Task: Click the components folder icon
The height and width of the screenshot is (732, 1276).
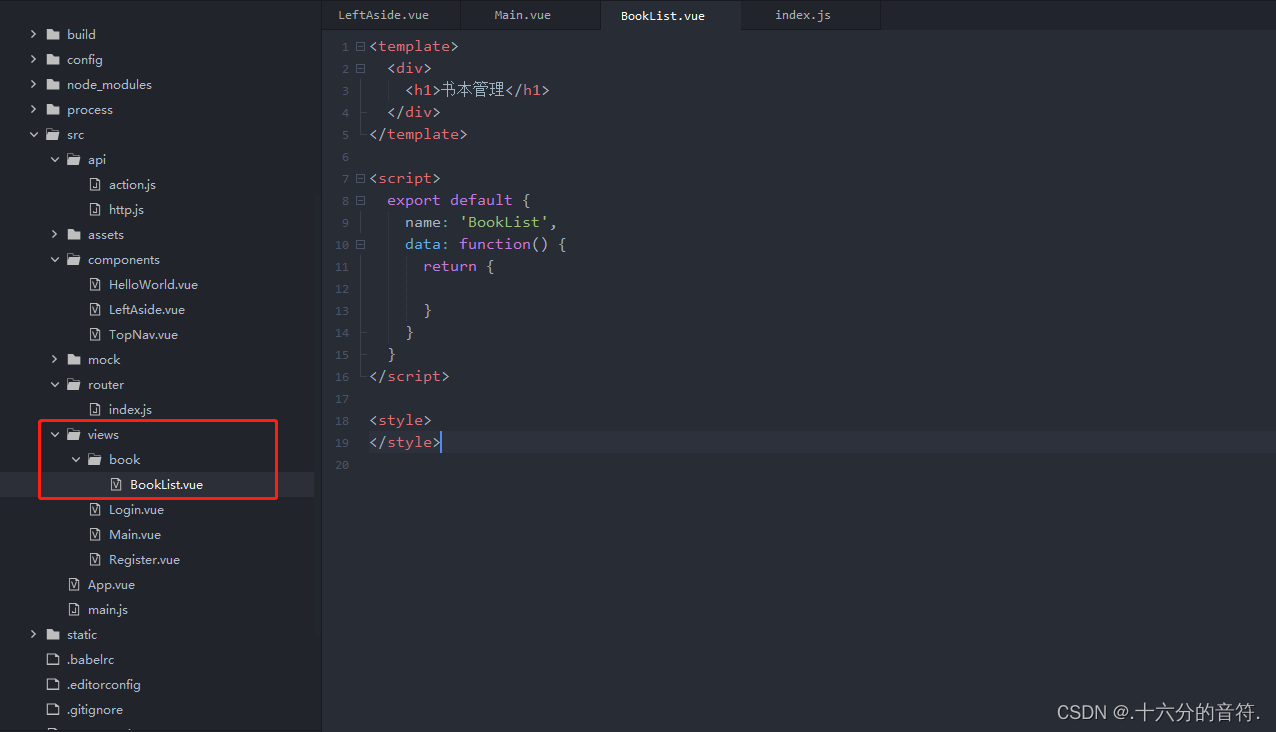Action: click(x=74, y=259)
